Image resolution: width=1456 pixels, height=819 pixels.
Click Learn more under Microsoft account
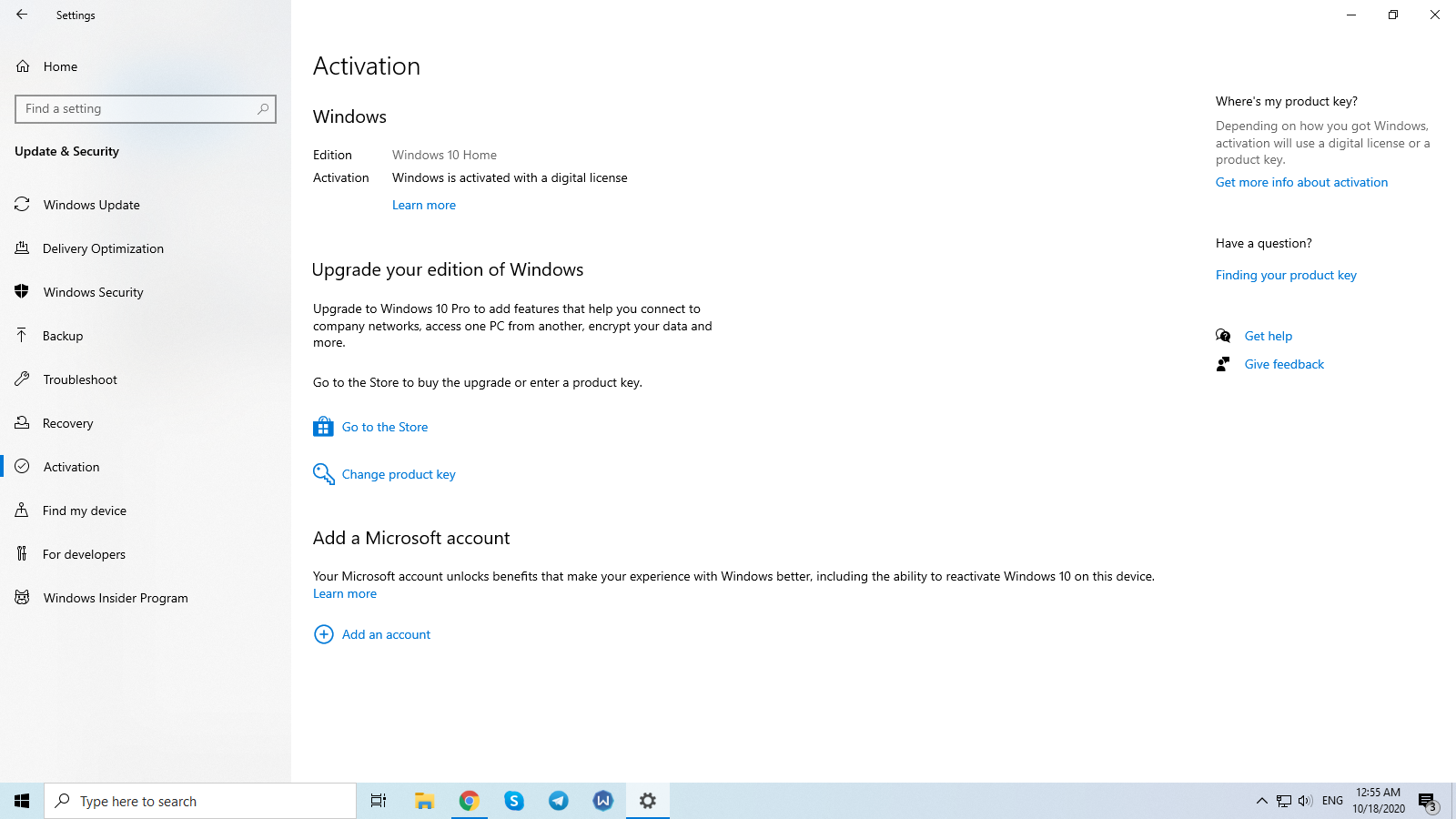point(345,593)
